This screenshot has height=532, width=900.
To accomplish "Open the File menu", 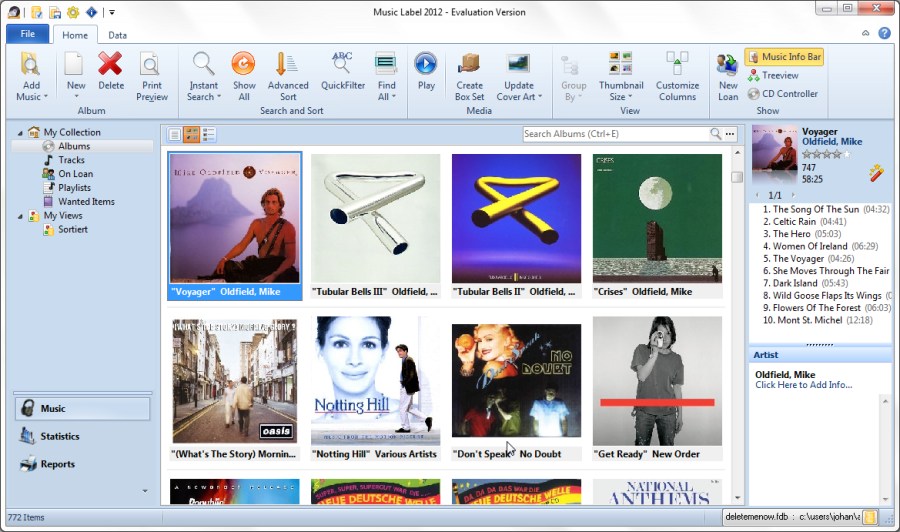I will click(x=28, y=34).
